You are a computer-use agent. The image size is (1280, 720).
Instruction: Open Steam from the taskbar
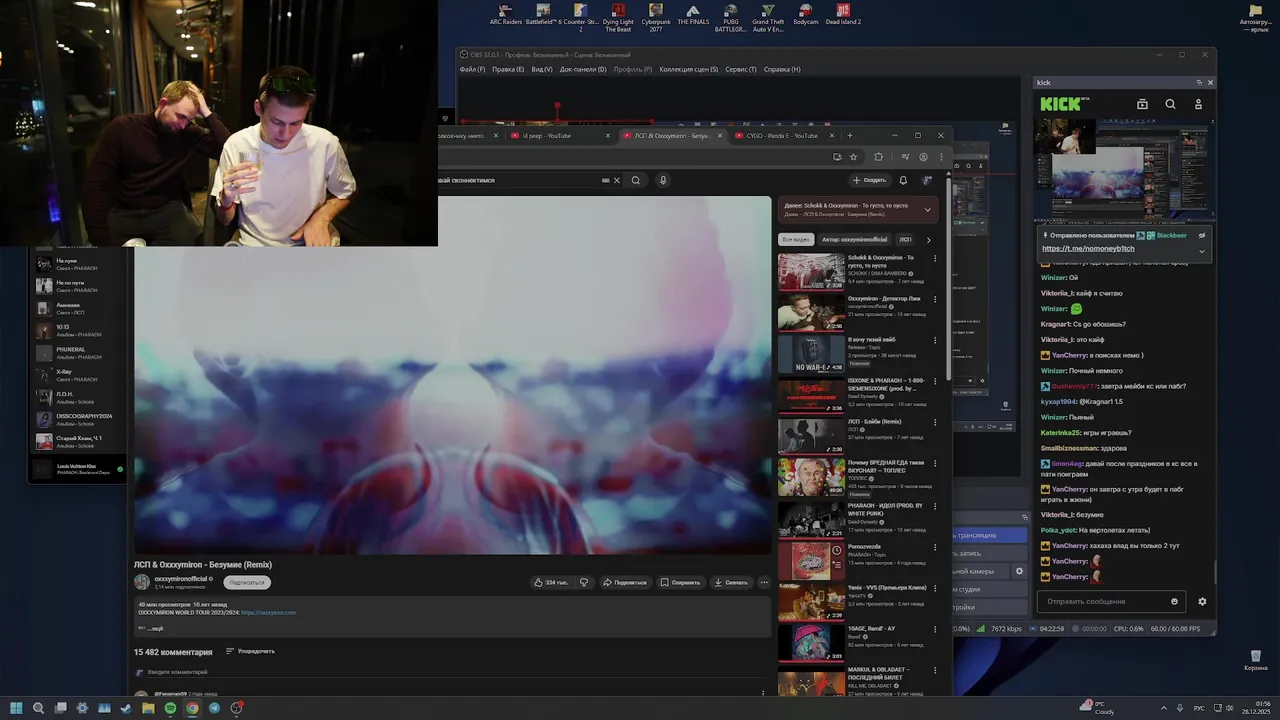point(126,708)
